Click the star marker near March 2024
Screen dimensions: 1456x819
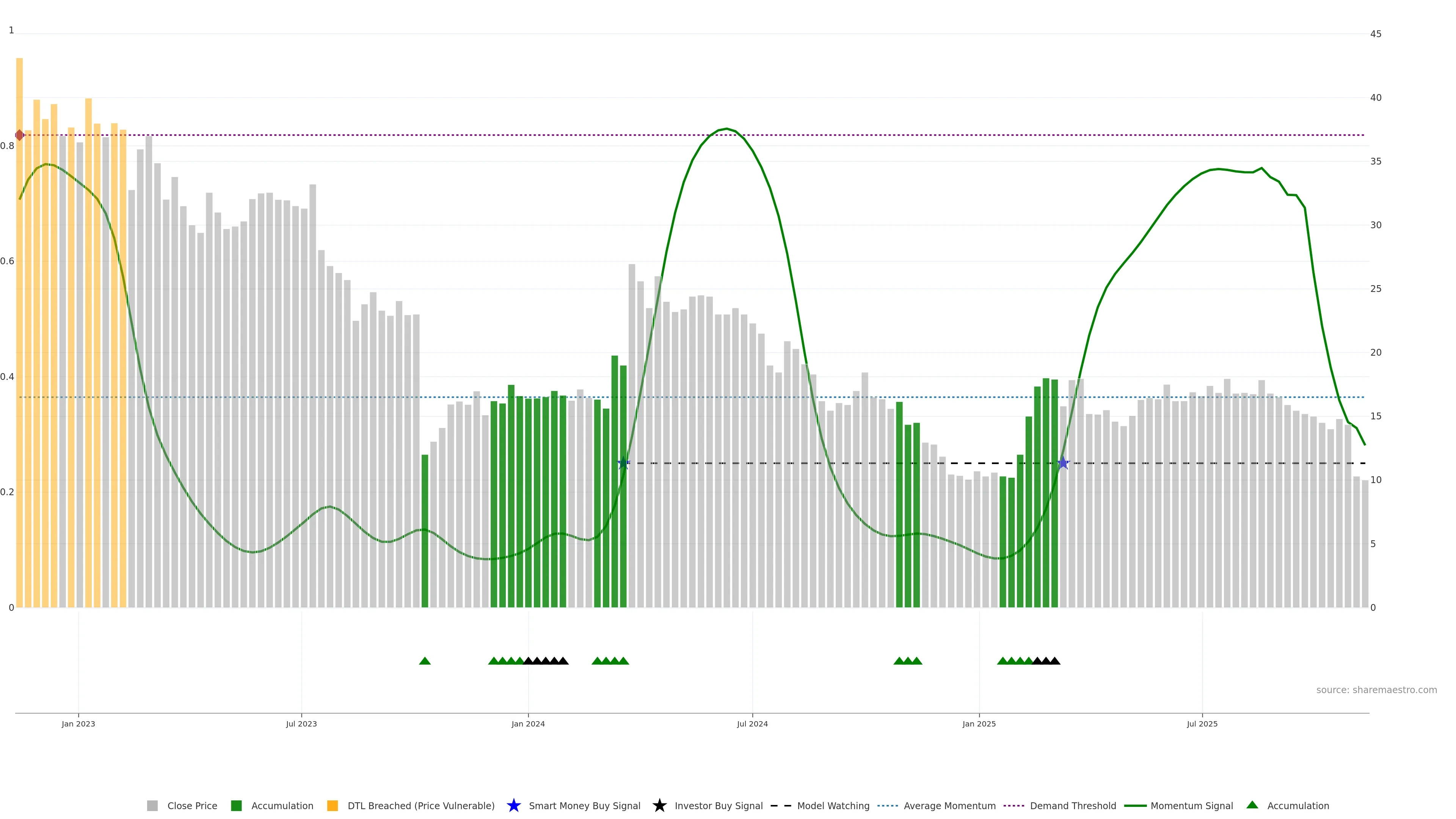[623, 463]
